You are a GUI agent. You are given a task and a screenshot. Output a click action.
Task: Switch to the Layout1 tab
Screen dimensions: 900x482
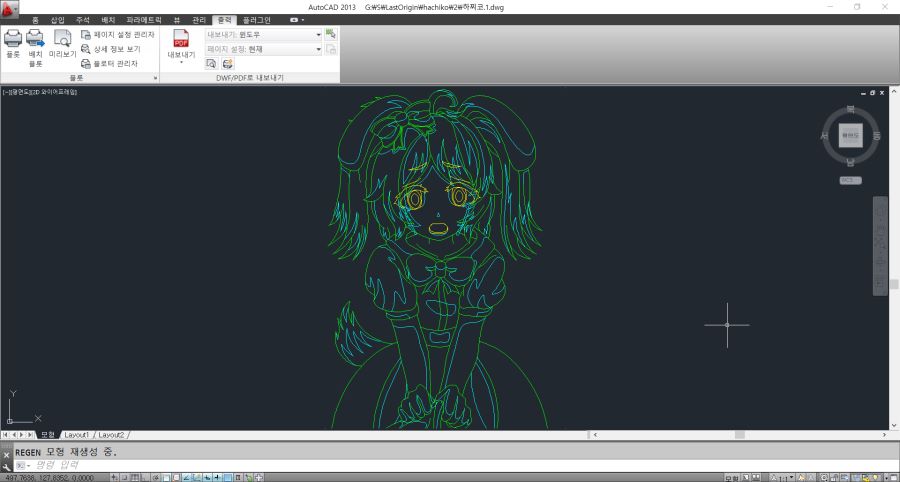click(77, 435)
